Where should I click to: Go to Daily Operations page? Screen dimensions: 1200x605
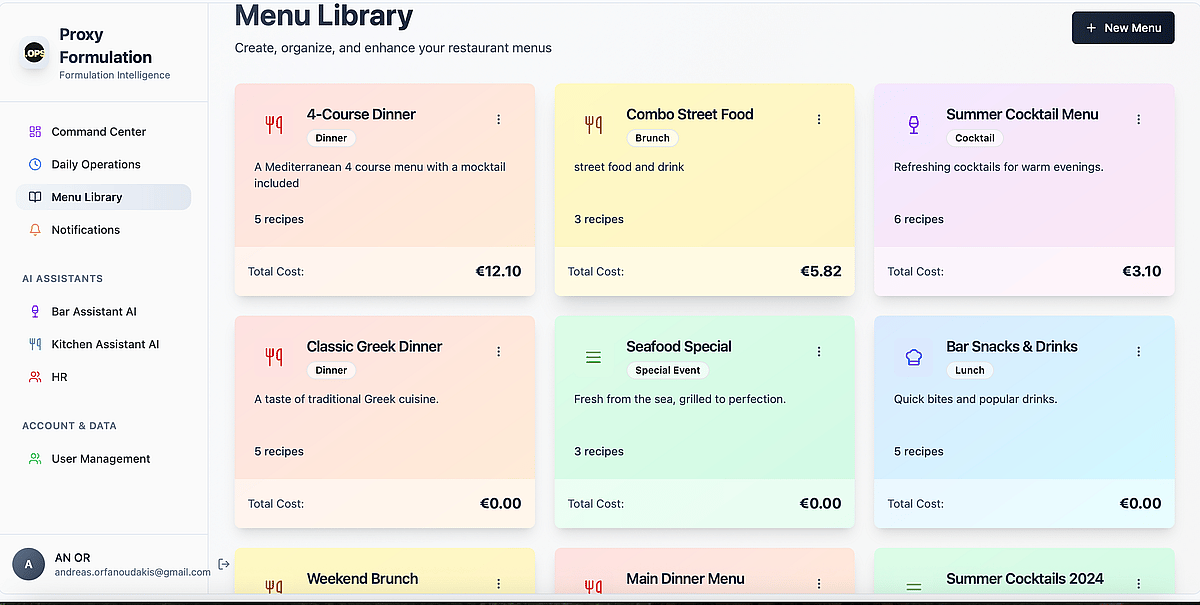point(96,164)
